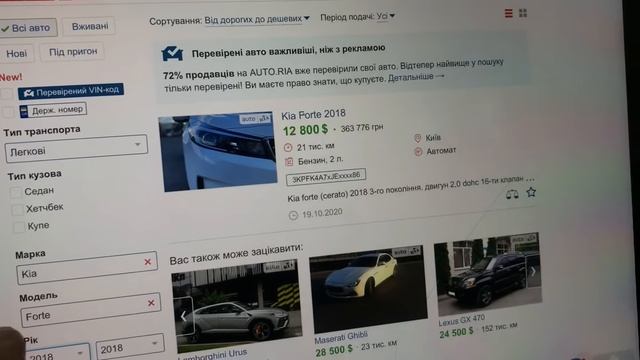Check the Седан body type
This screenshot has height=360, width=640.
pos(16,192)
